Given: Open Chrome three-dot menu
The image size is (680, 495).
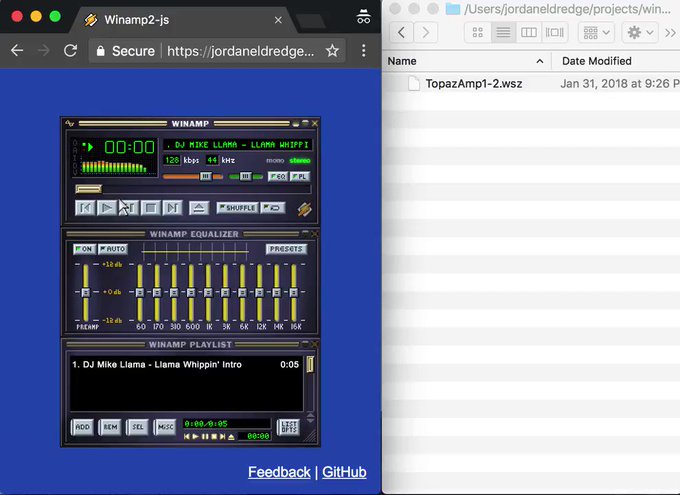Looking at the screenshot, I should point(364,51).
